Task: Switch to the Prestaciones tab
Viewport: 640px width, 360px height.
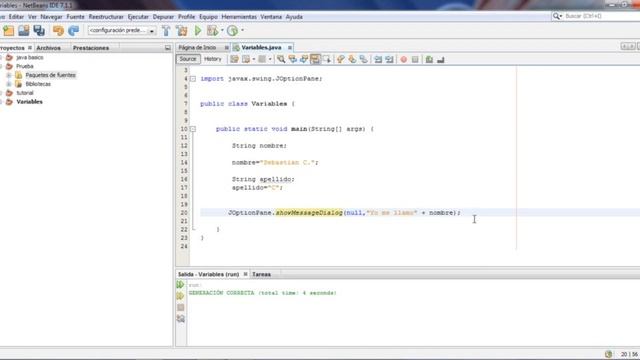Action: pyautogui.click(x=91, y=48)
